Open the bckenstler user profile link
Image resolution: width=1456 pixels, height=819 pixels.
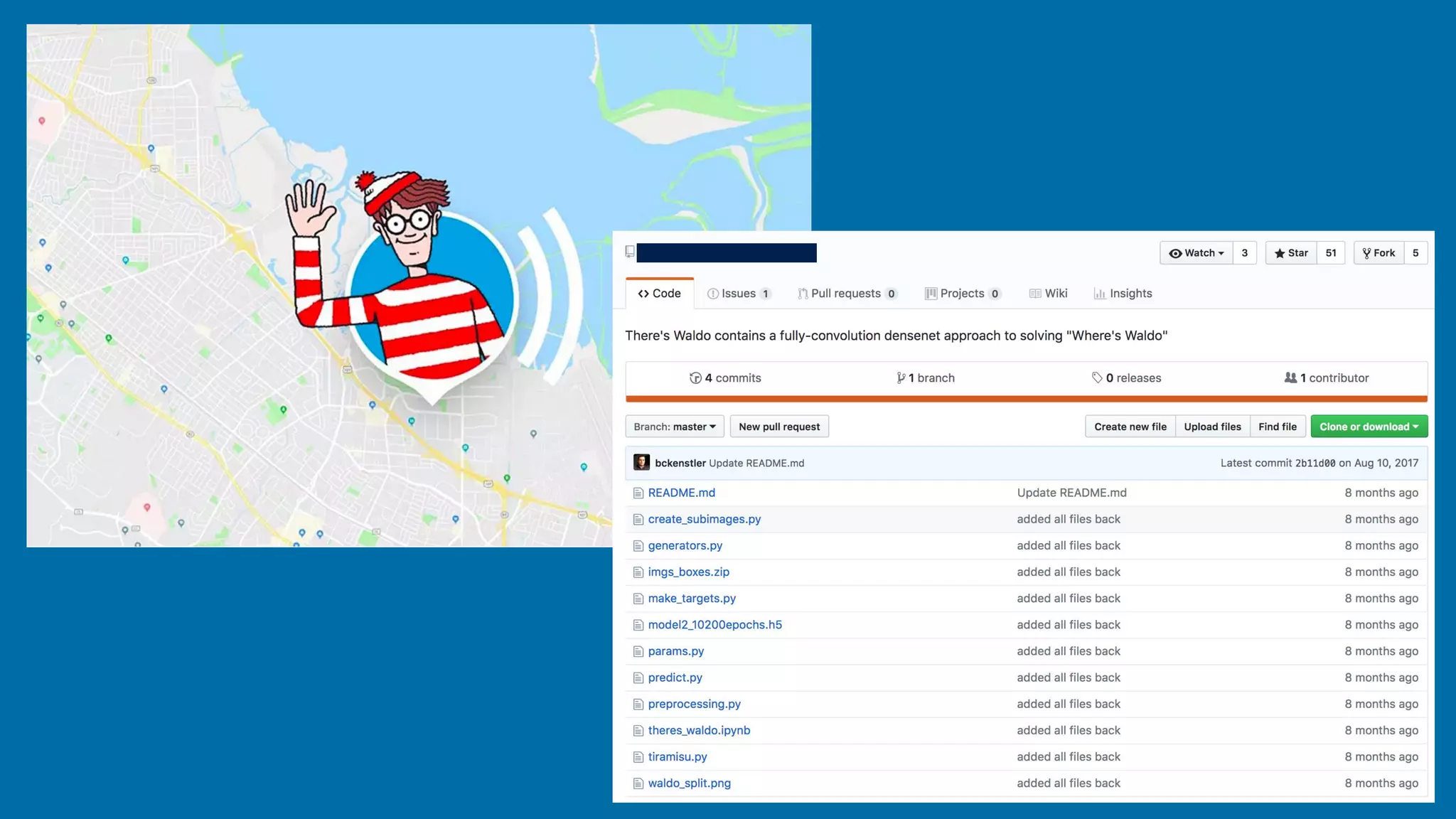coord(680,463)
